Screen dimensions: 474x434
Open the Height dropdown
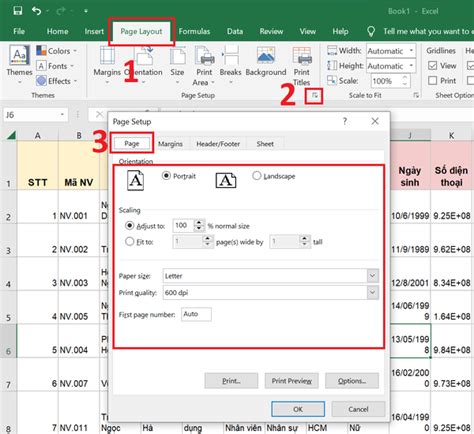411,66
